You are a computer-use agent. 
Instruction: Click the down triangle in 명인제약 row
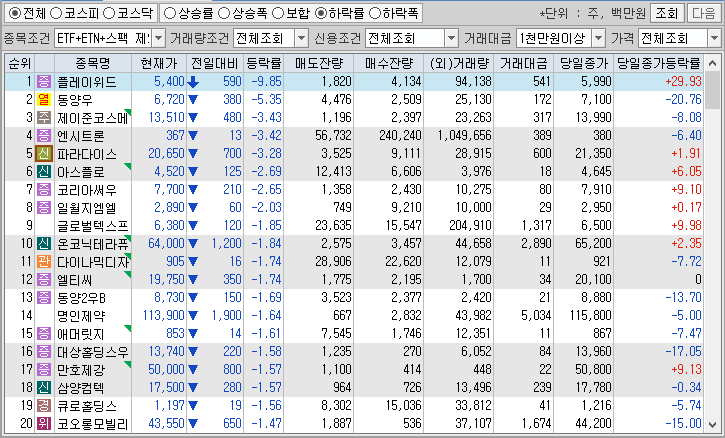(193, 315)
